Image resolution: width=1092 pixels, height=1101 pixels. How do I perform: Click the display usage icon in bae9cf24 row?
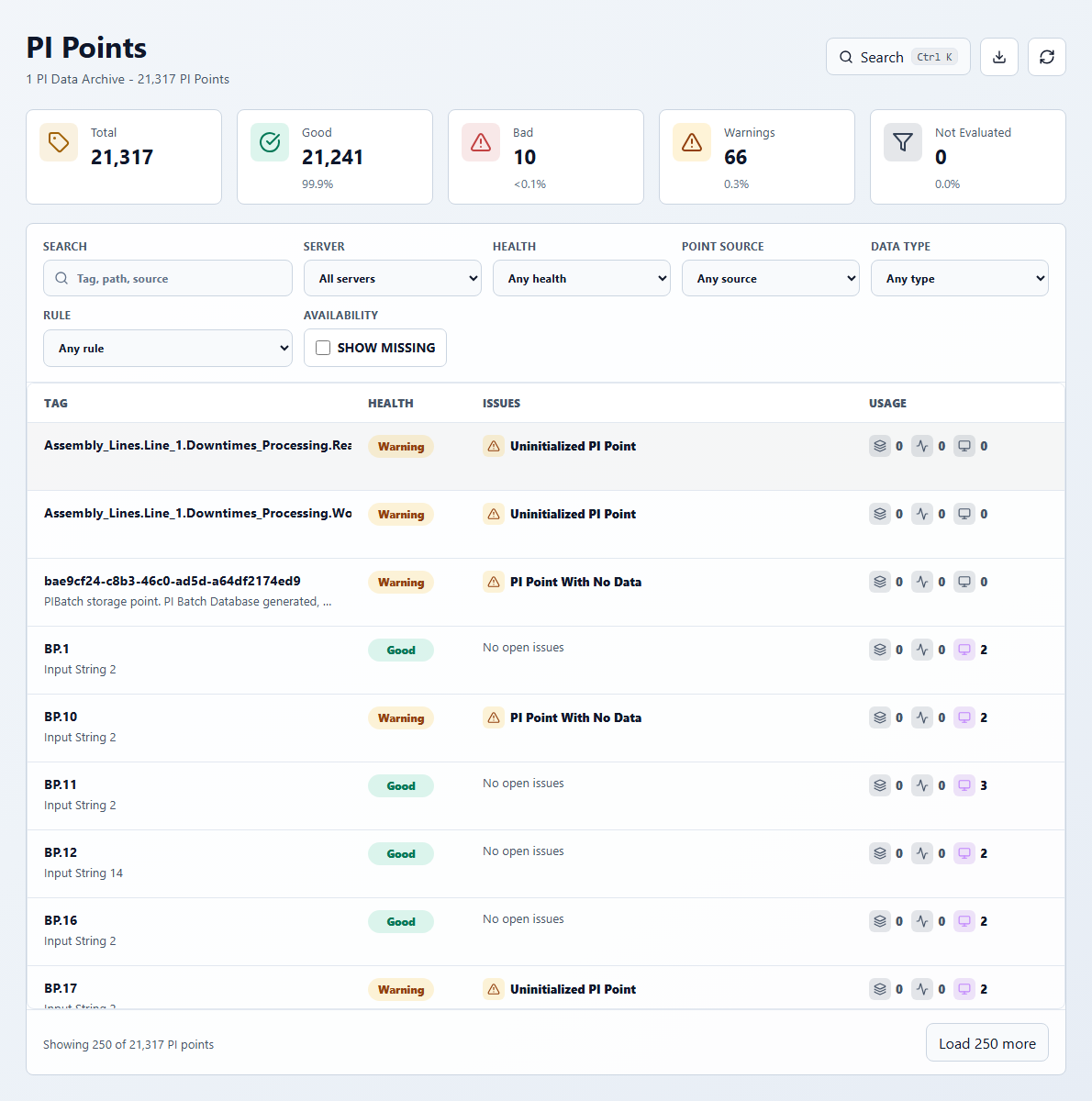964,582
